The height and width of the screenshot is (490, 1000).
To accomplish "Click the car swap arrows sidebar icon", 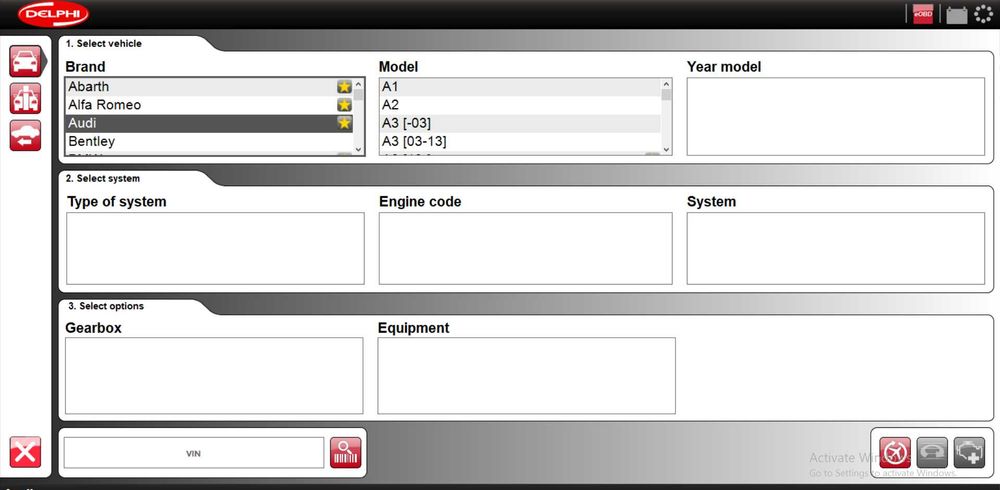I will 26,135.
